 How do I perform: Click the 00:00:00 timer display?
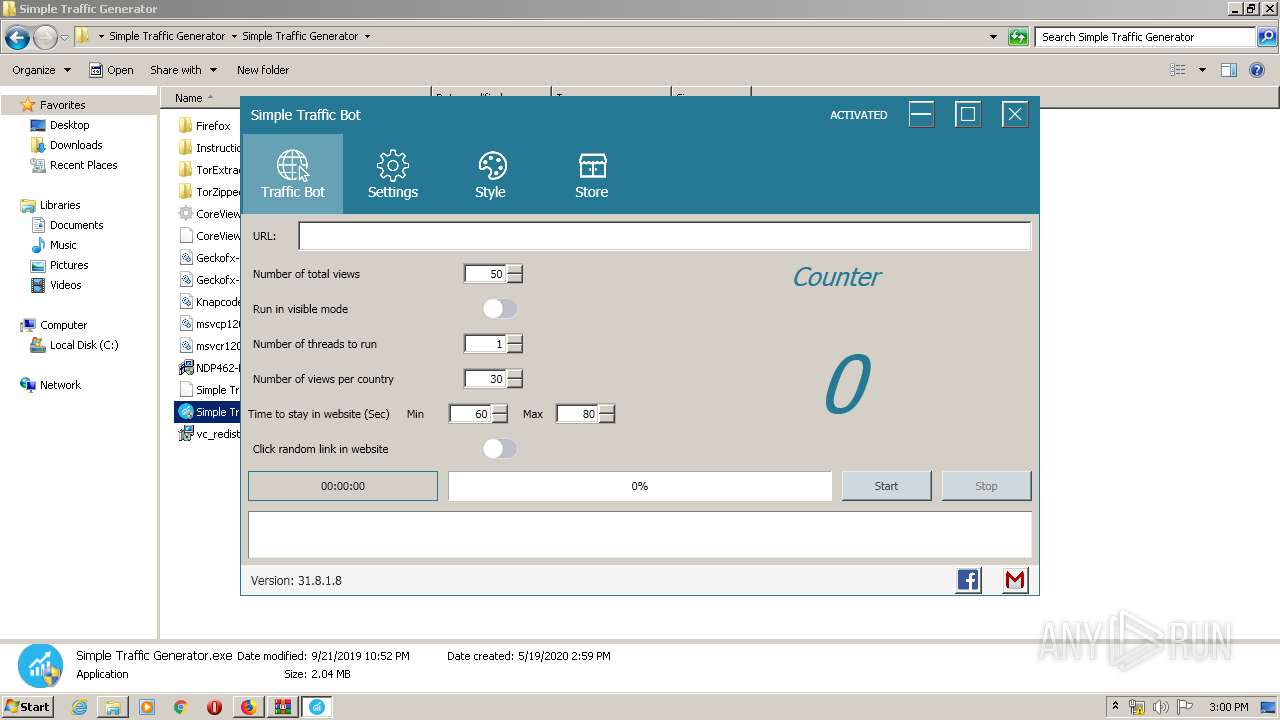tap(343, 486)
